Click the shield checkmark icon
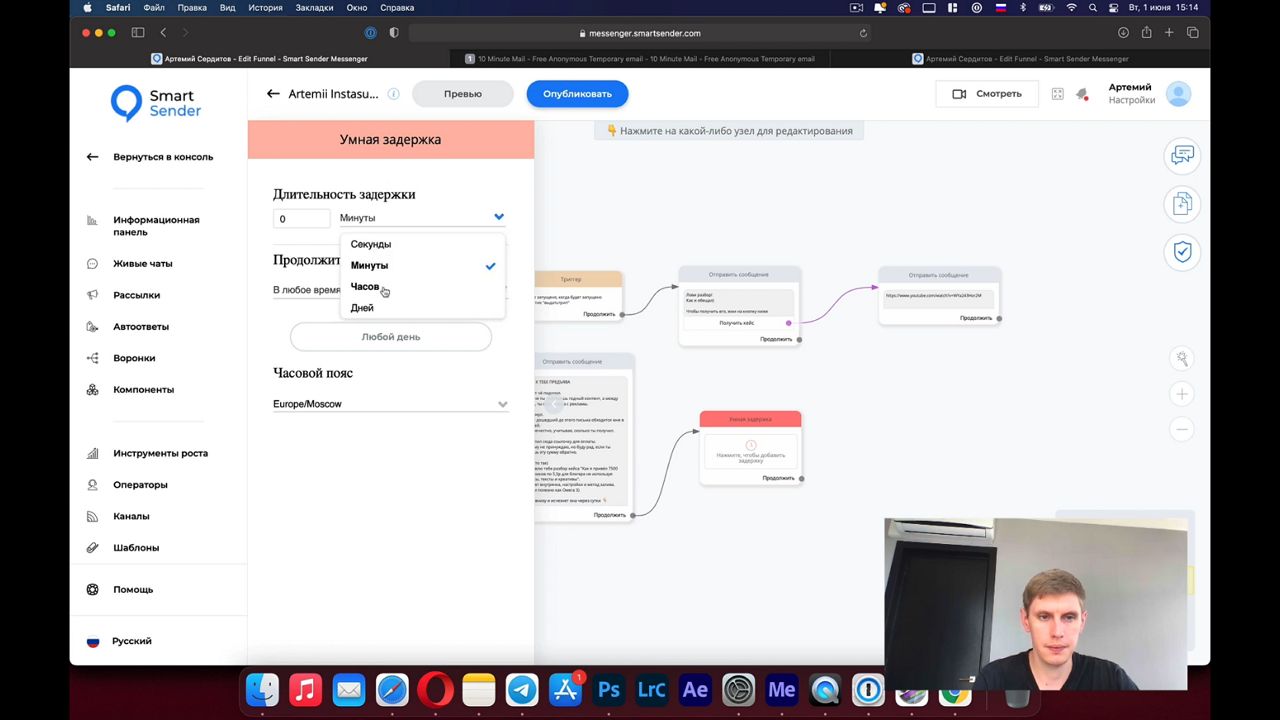Image resolution: width=1280 pixels, height=720 pixels. coord(1182,252)
